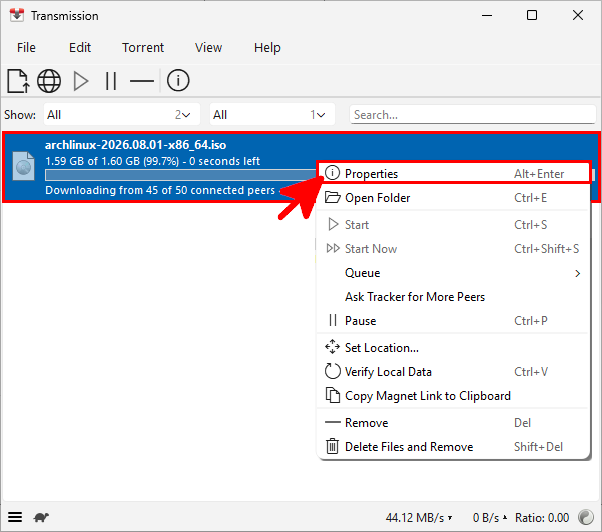Open the View menu
Image resolution: width=602 pixels, height=532 pixels.
[208, 48]
